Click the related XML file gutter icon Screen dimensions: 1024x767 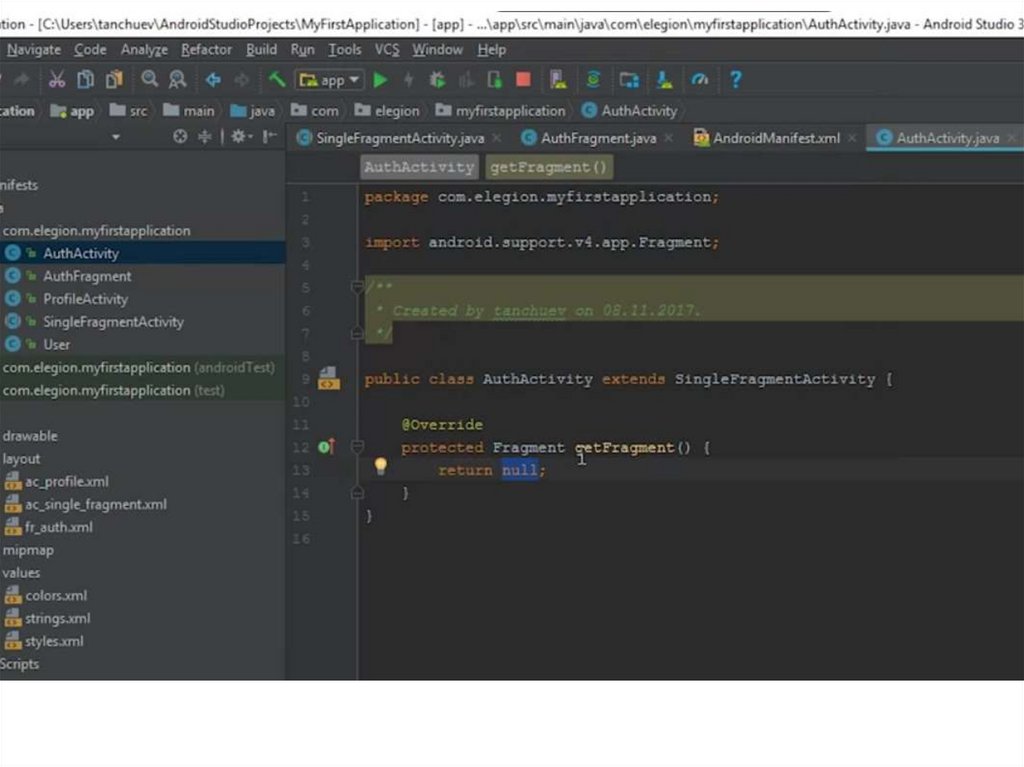[329, 379]
